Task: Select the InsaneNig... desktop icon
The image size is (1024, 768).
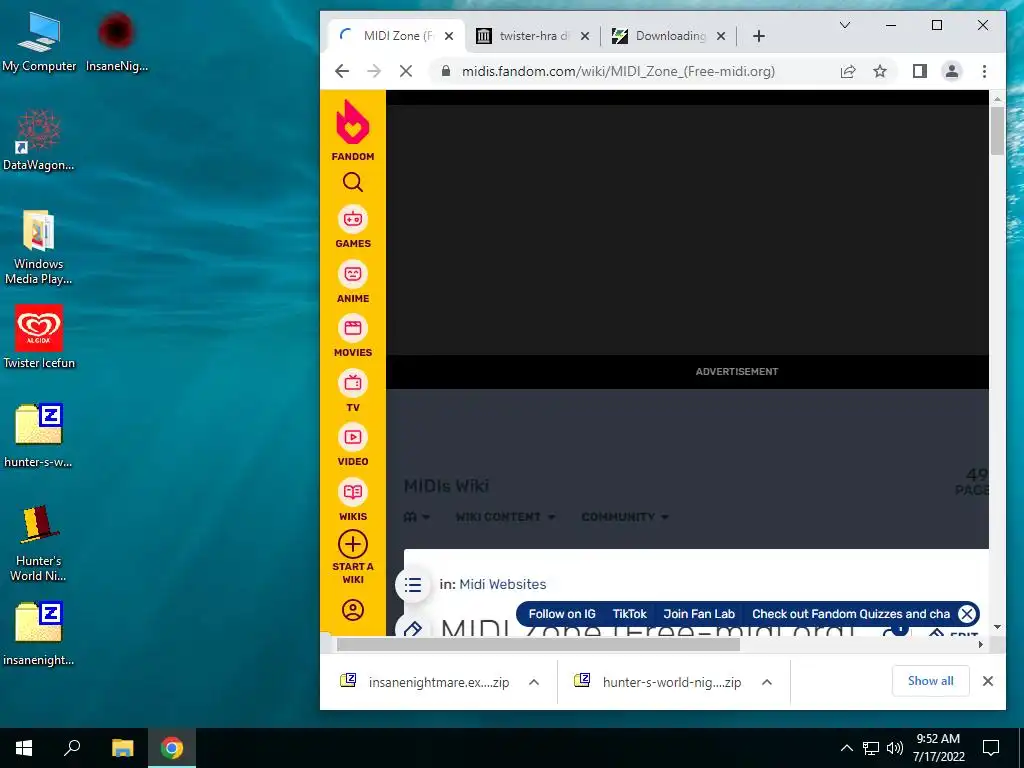Action: tap(116, 42)
